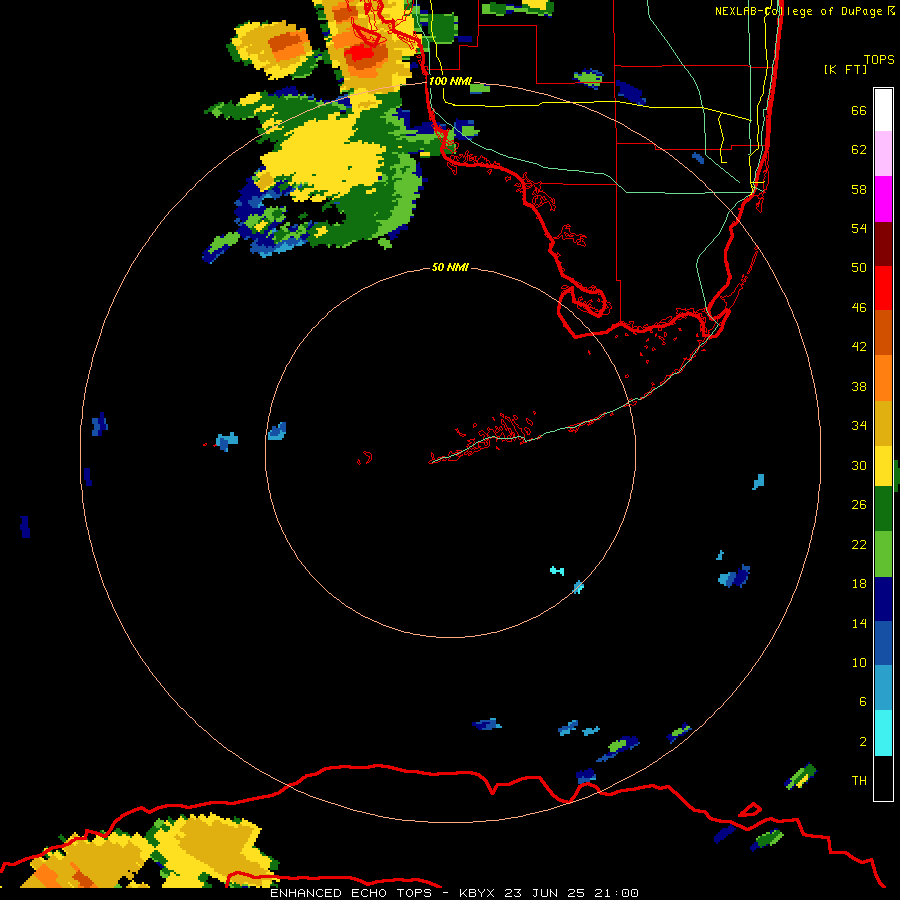Click the yellow legend band near 30
Image resolution: width=900 pixels, height=900 pixels.
tap(883, 466)
